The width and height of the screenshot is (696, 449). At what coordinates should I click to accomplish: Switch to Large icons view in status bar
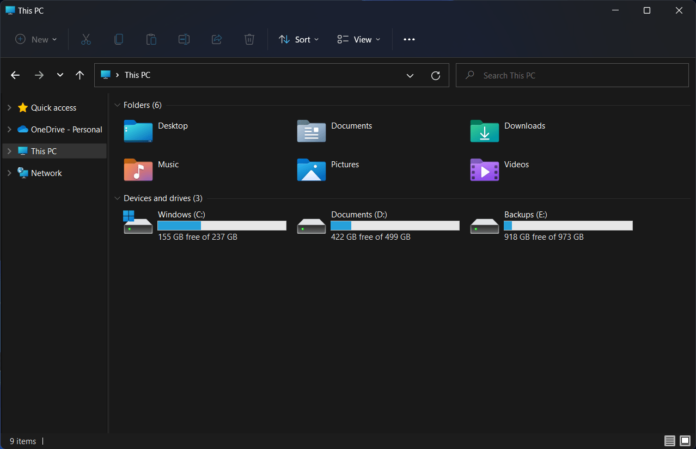(685, 441)
